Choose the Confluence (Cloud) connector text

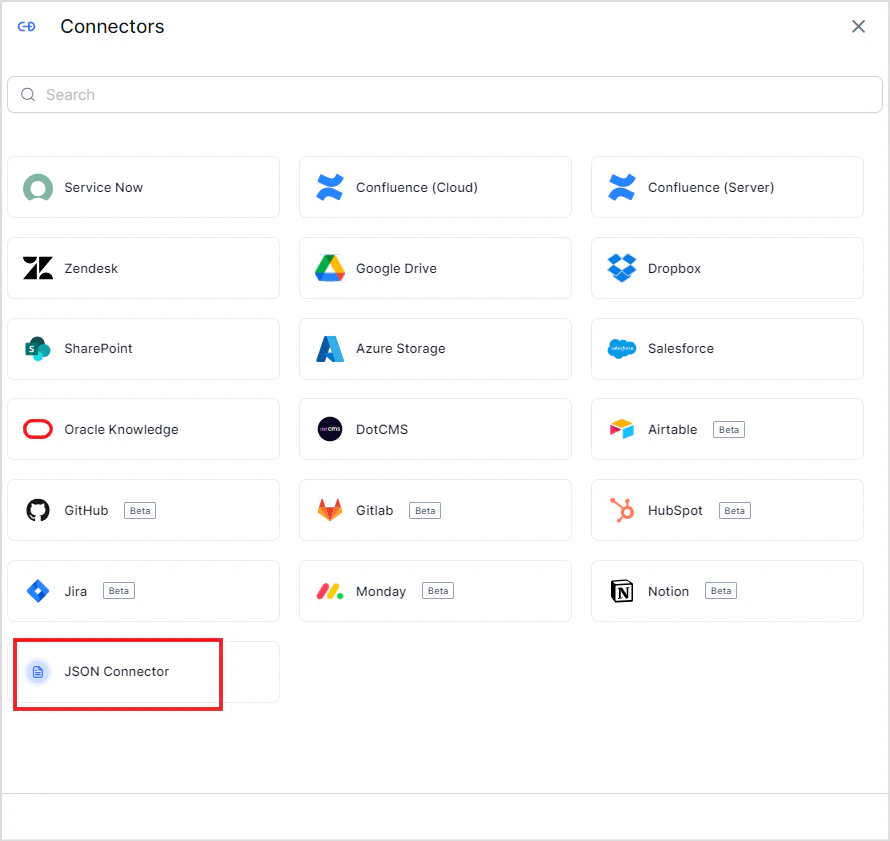coord(417,188)
